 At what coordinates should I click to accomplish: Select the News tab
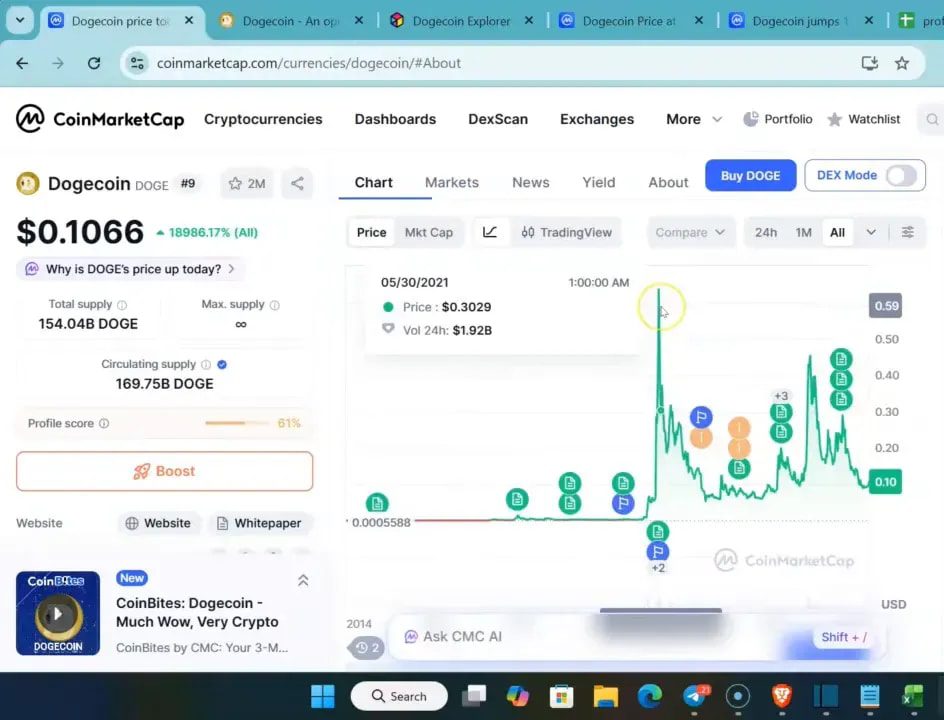coord(530,182)
